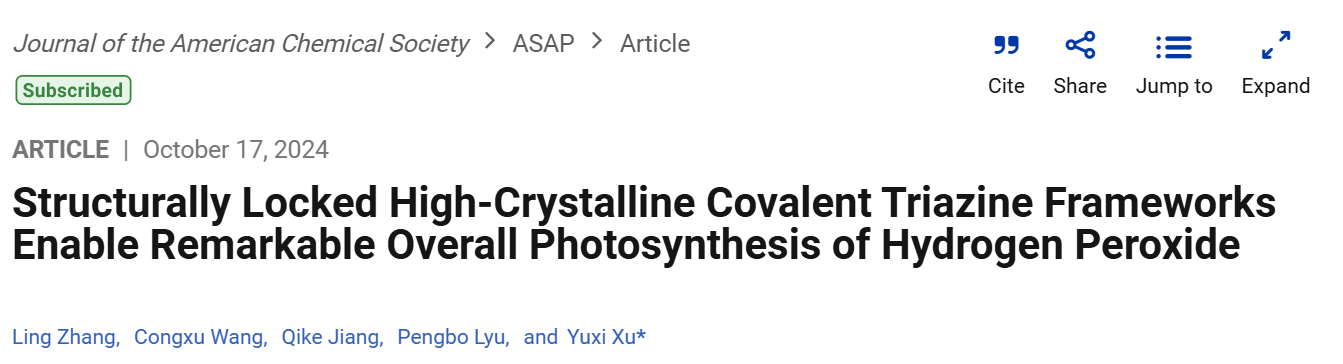
Task: Click the Jump to text label
Action: 1174,86
